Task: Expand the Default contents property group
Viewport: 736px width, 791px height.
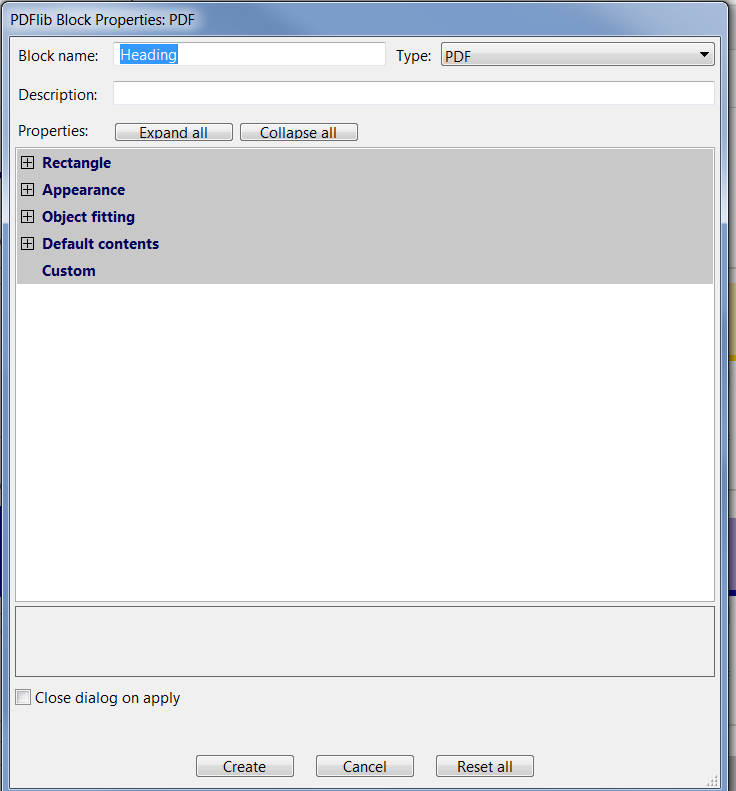Action: [x=27, y=244]
